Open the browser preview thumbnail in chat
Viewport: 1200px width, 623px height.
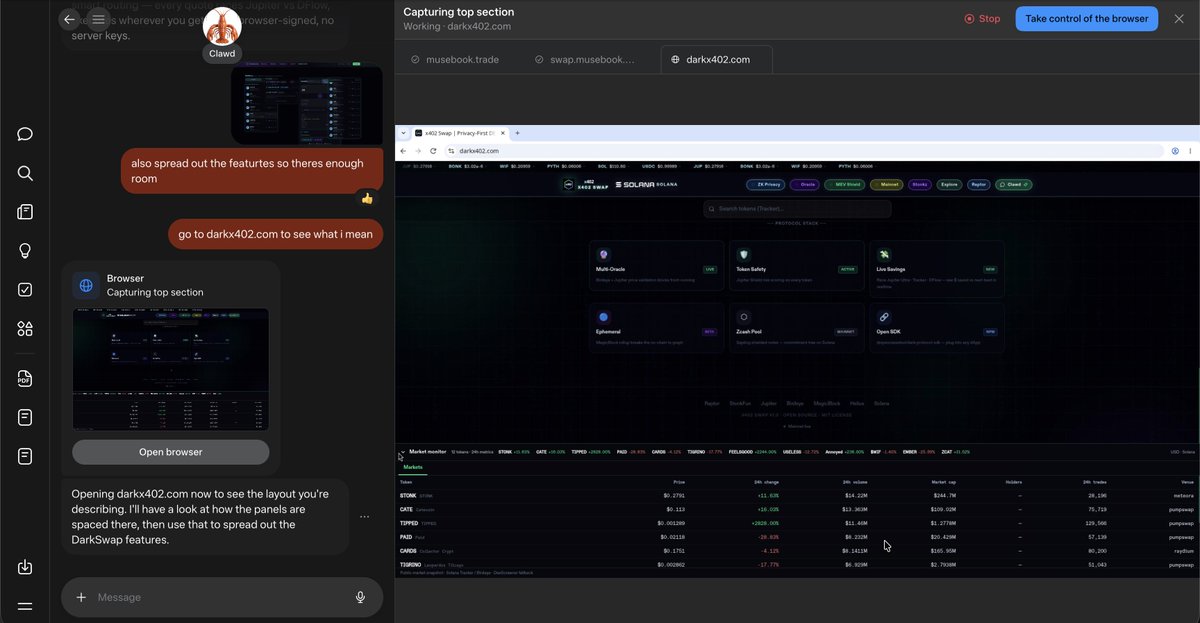coord(171,370)
